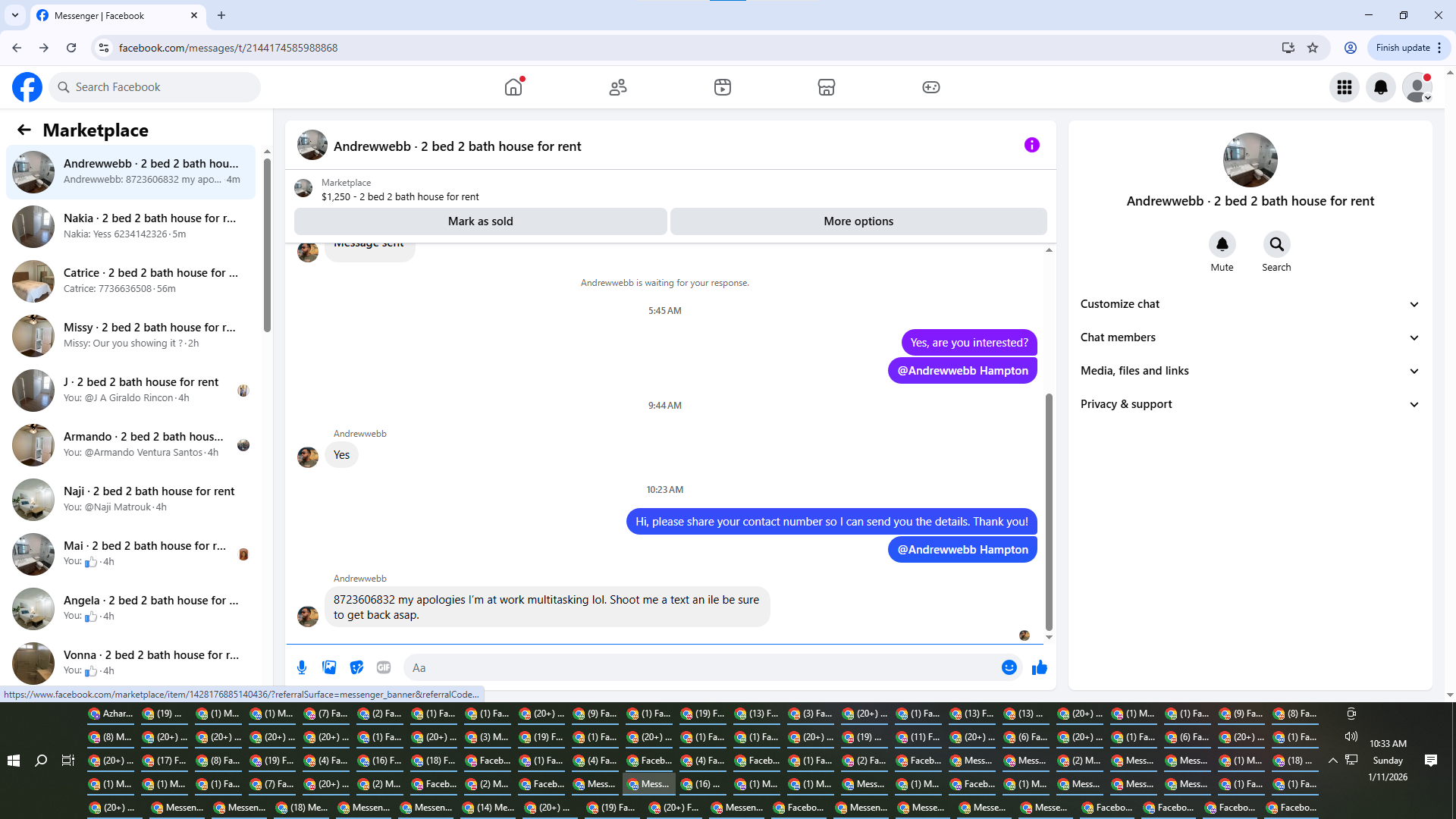
Task: Toggle the conversation information icon
Action: coord(1032,145)
